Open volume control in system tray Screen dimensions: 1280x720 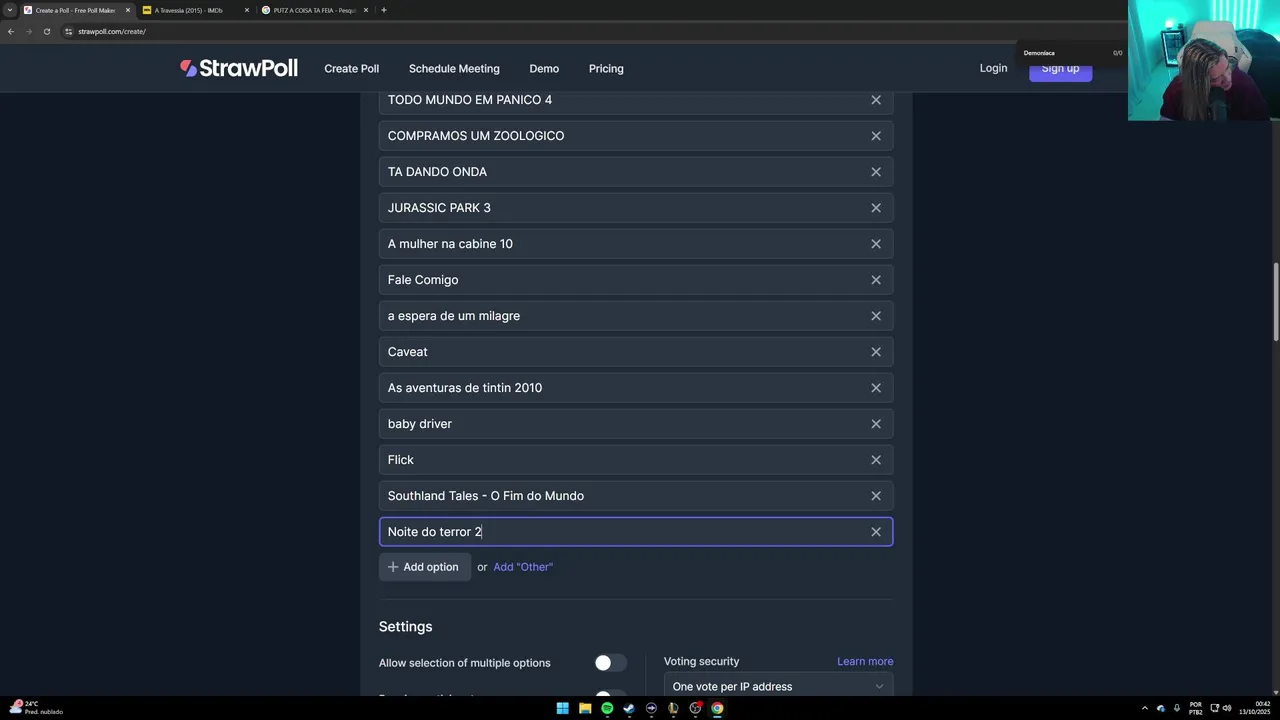1227,708
